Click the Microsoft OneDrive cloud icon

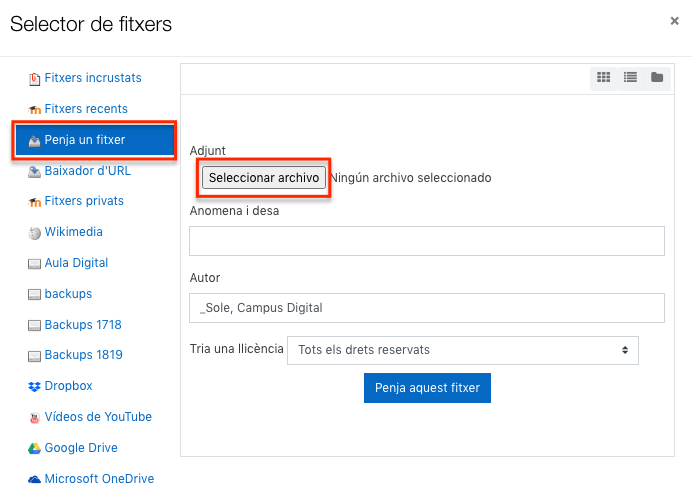point(35,479)
